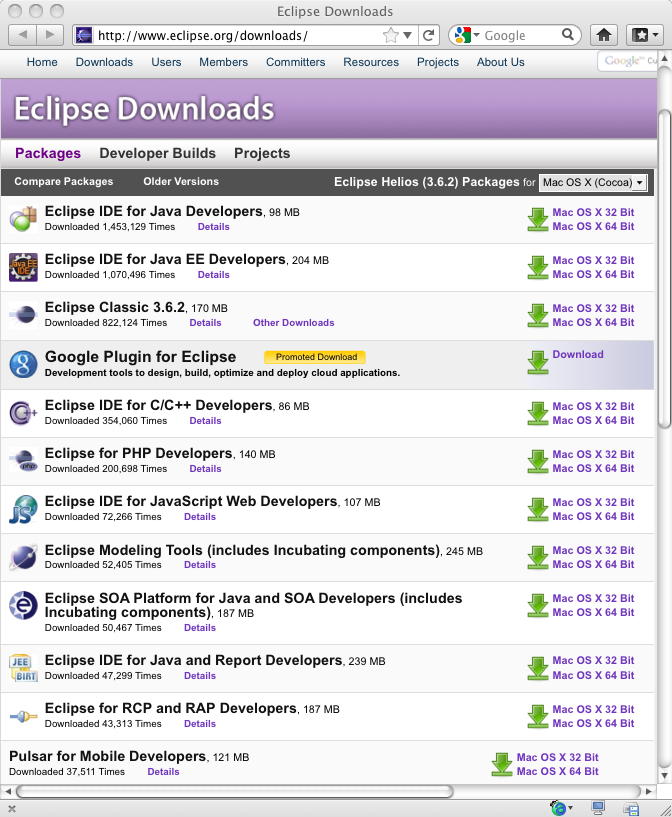Click the Google Plugin for Eclipse icon
672x817 pixels.
click(x=23, y=364)
